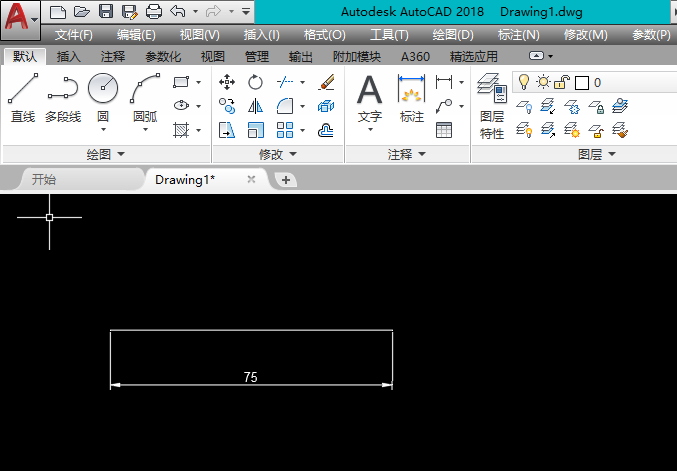Open the 文件(F) menu

pos(73,35)
